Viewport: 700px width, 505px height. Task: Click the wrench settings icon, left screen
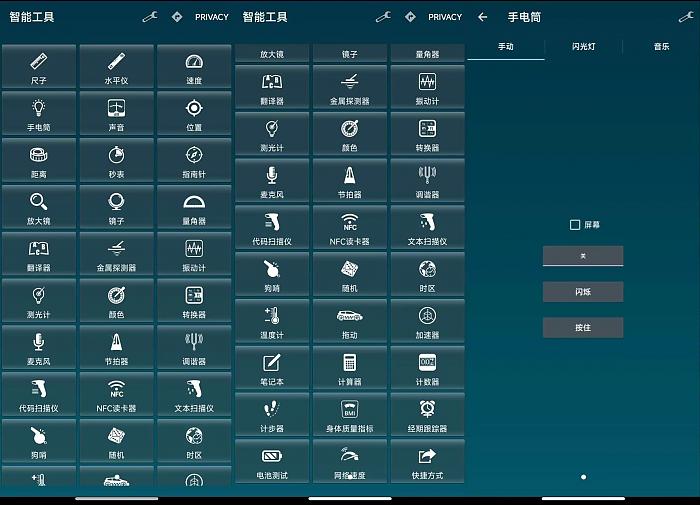click(150, 17)
